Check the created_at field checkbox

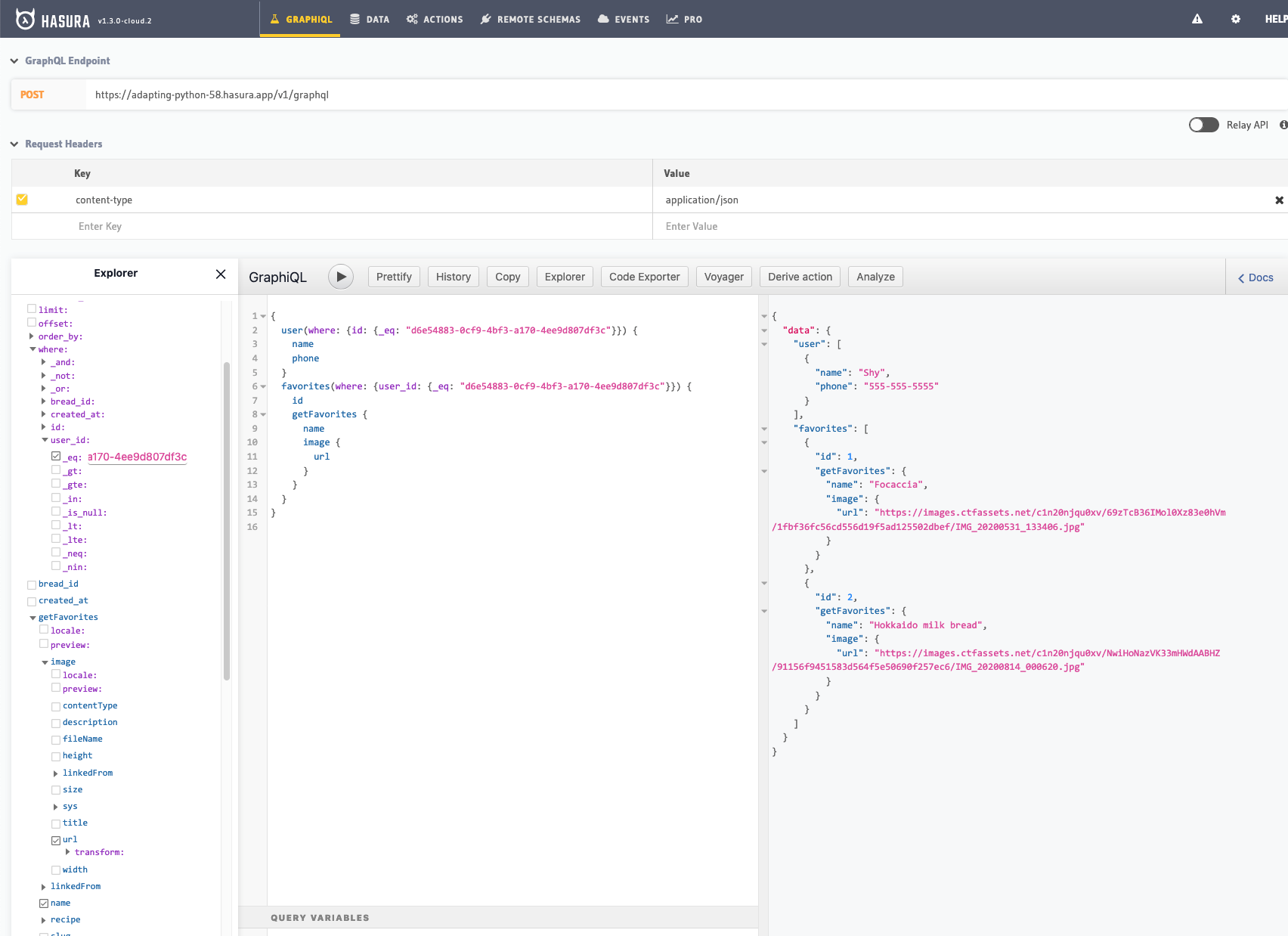(x=32, y=601)
